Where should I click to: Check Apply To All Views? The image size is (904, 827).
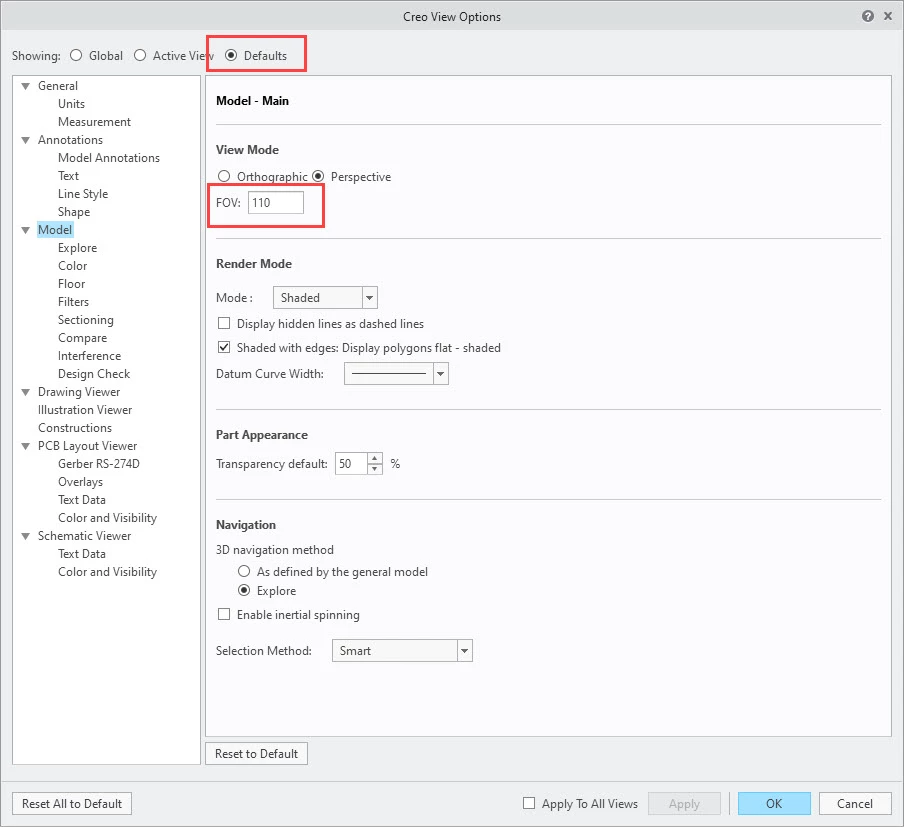[529, 803]
